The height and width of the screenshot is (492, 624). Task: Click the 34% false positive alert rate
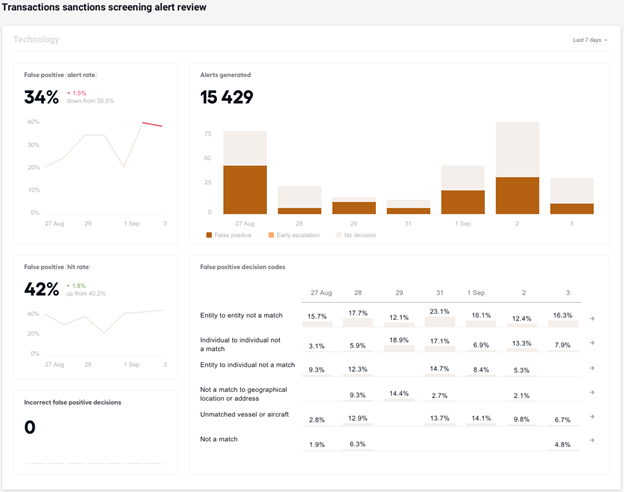point(41,97)
